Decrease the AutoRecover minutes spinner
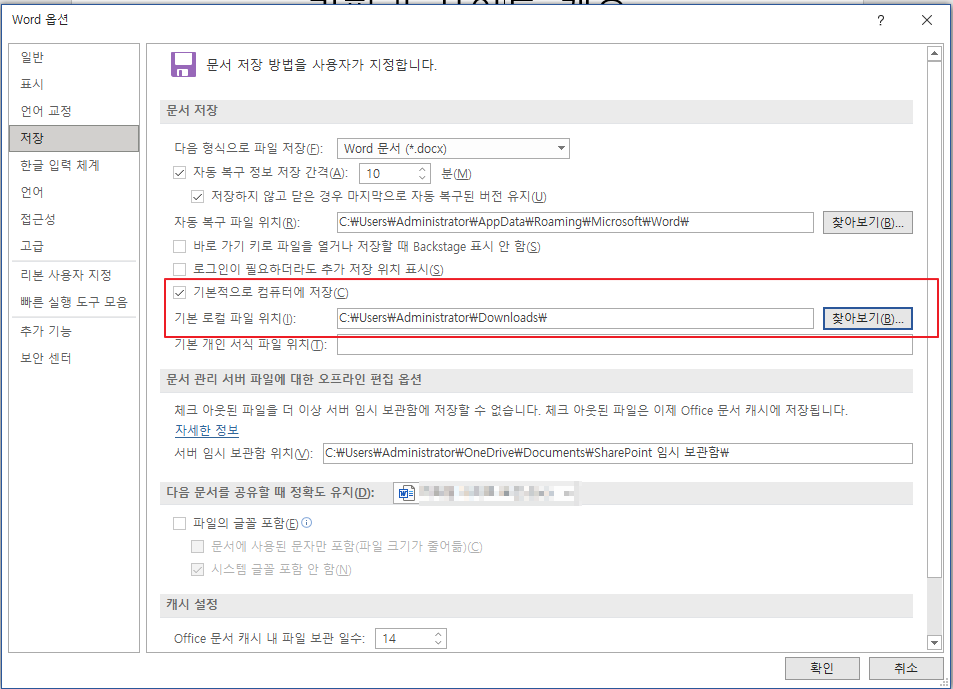Viewport: 953px width, 689px height. point(422,177)
